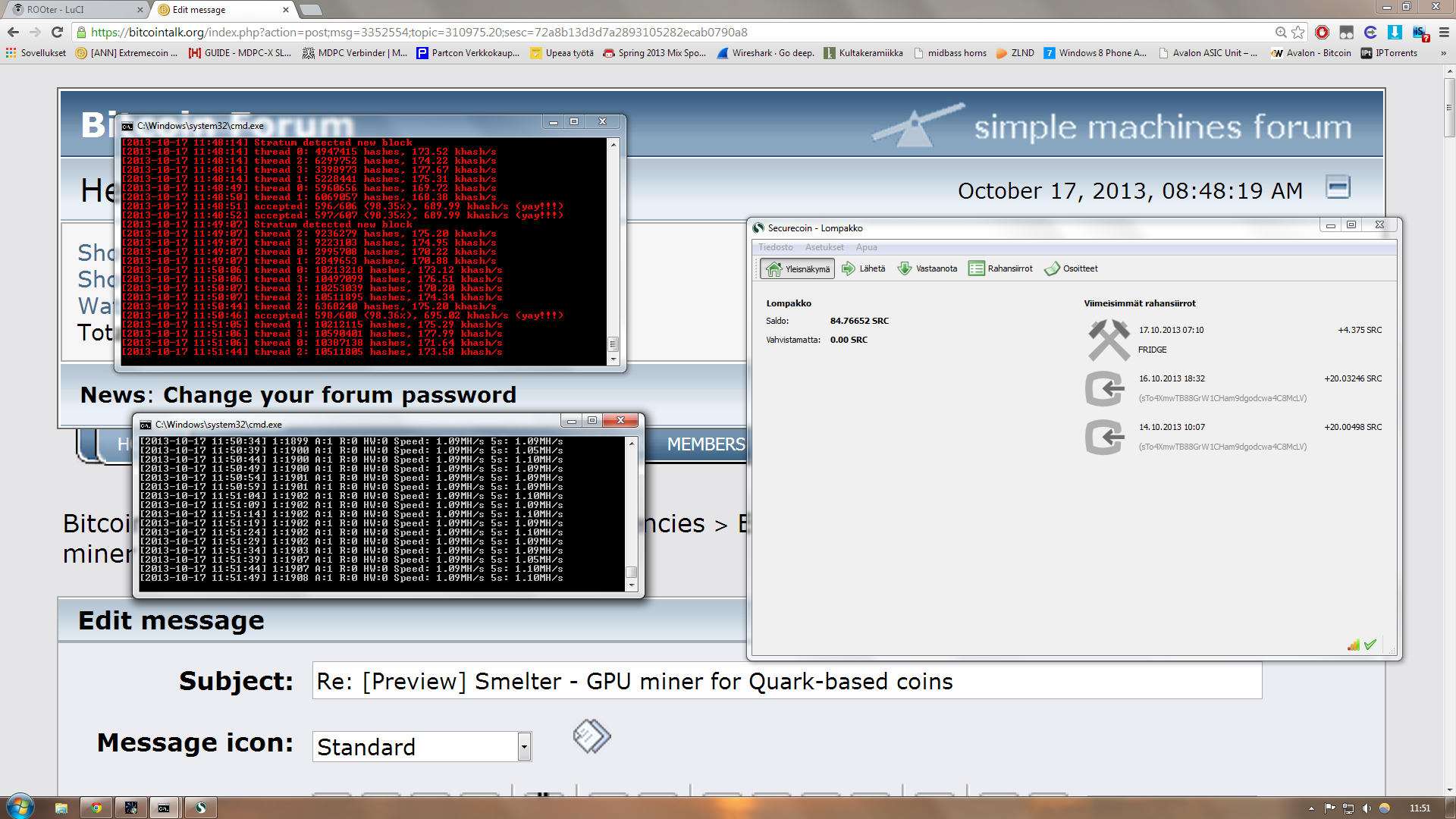Open the Message icon Standard dropdown

pyautogui.click(x=422, y=747)
